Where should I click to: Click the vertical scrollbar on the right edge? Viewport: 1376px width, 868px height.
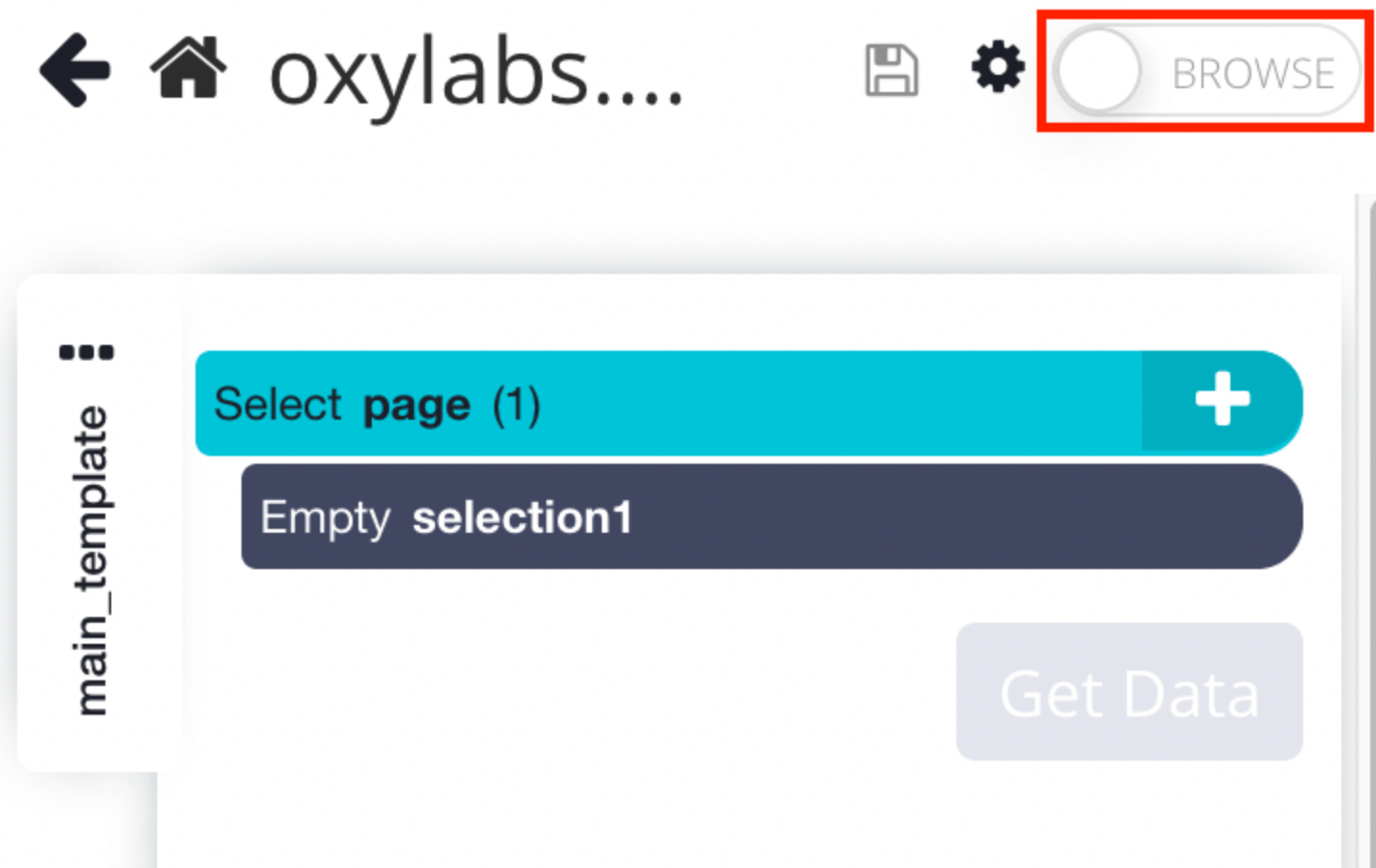[x=1366, y=527]
